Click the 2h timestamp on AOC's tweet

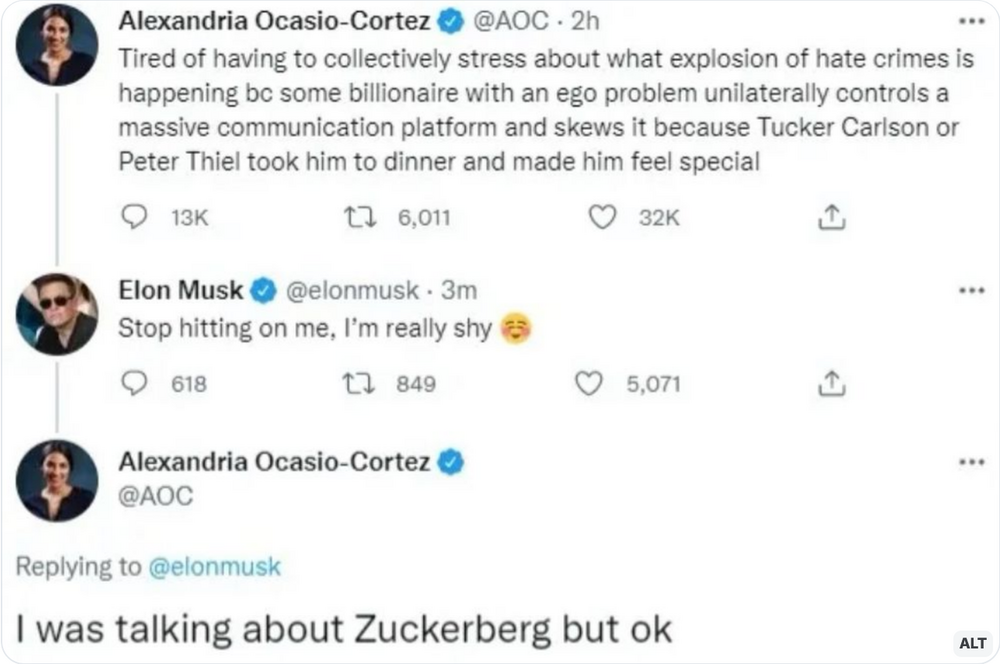tap(583, 21)
